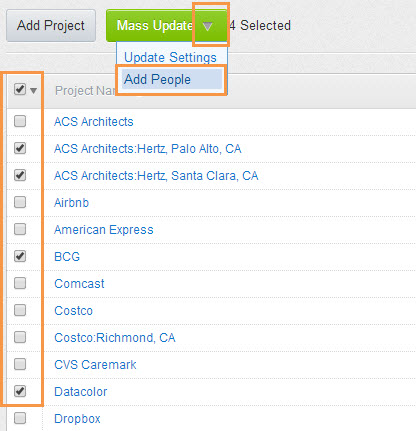Screen dimensions: 416x431
Task: Choose Update Settings menu option
Action: point(170,57)
